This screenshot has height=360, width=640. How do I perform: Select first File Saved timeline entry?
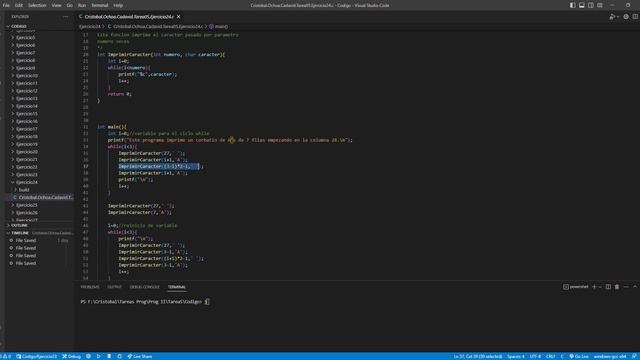coord(39,240)
